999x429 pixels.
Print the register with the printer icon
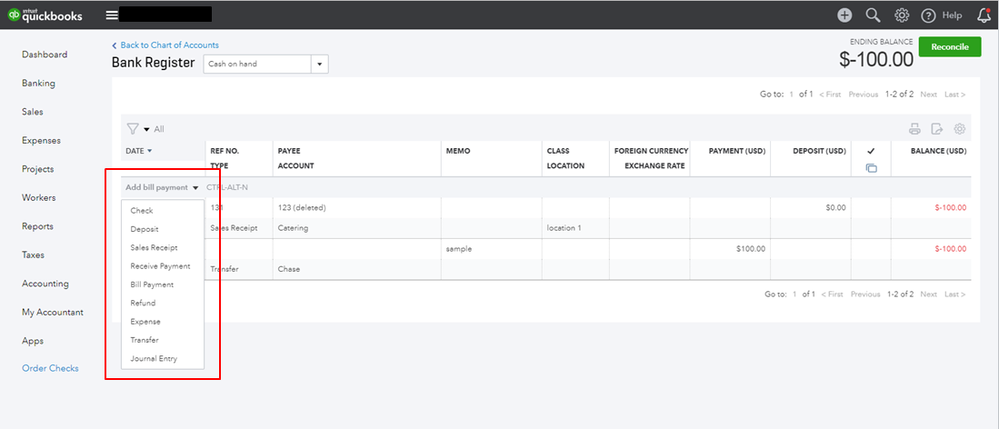(x=914, y=129)
